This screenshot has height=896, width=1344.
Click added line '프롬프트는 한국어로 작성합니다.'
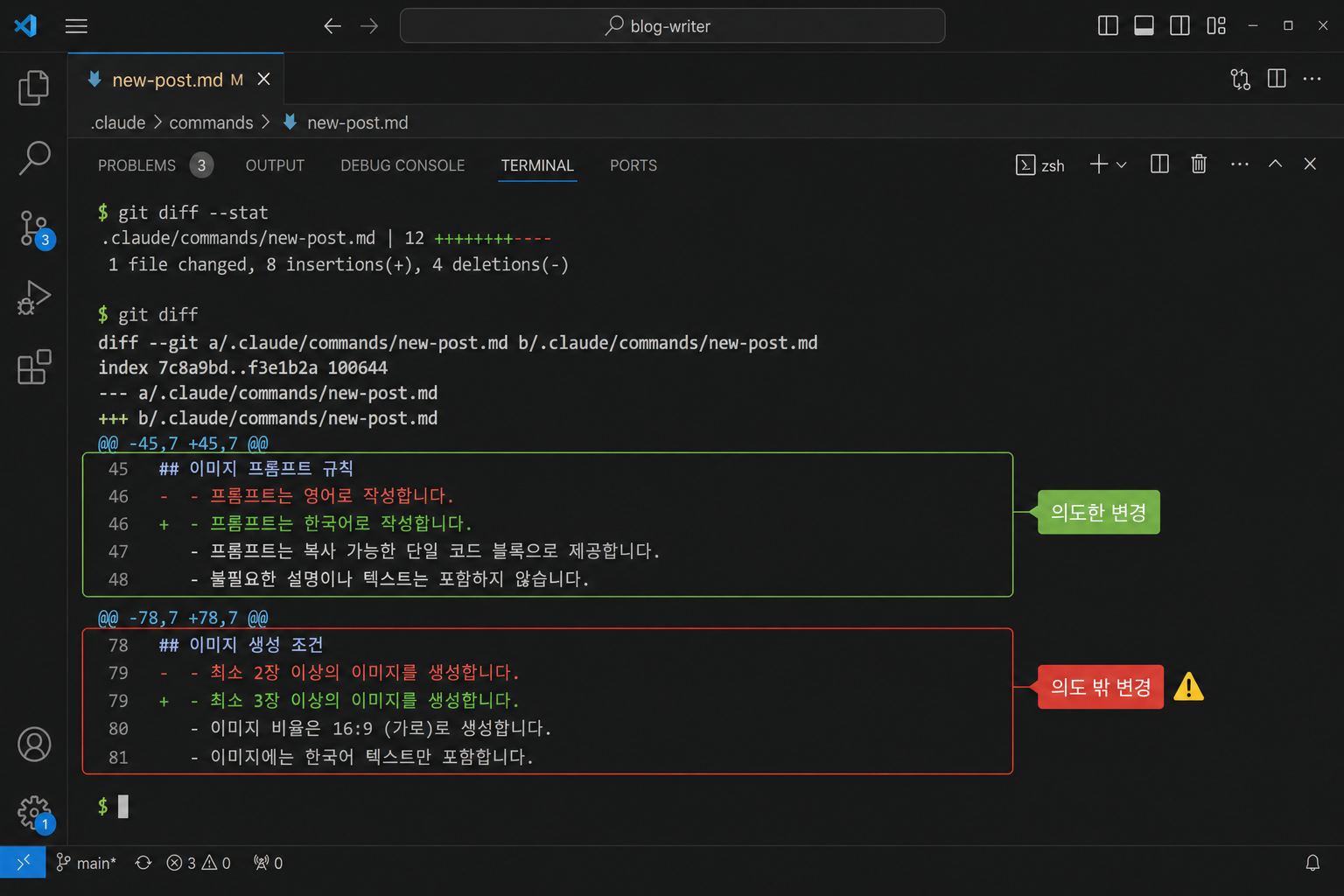click(x=340, y=523)
